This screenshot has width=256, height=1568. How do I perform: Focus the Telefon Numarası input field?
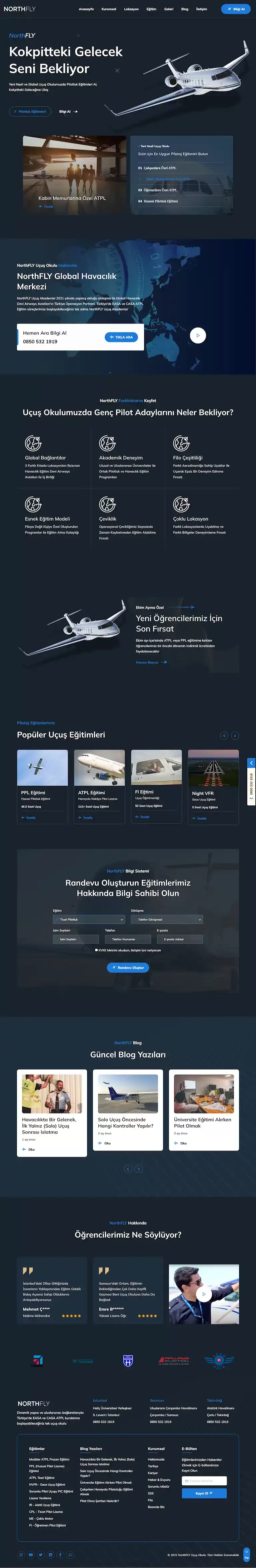click(127, 939)
